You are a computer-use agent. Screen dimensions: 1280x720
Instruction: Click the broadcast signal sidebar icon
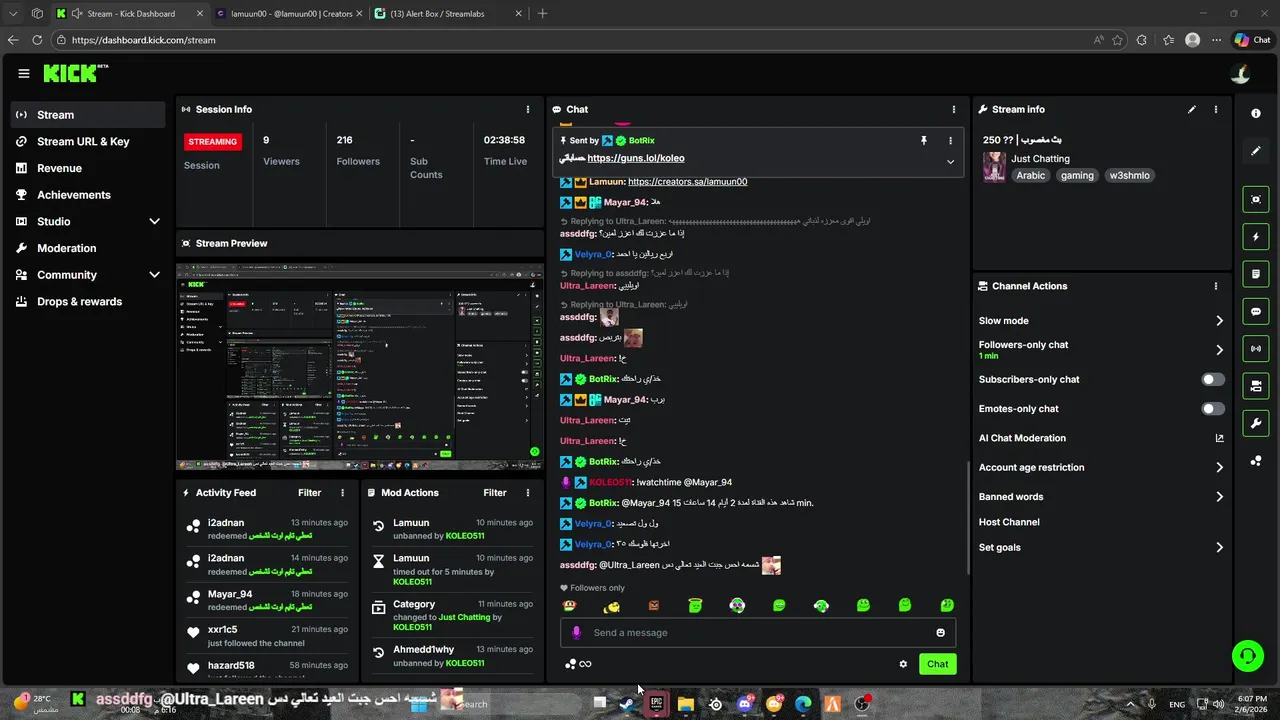[1256, 348]
